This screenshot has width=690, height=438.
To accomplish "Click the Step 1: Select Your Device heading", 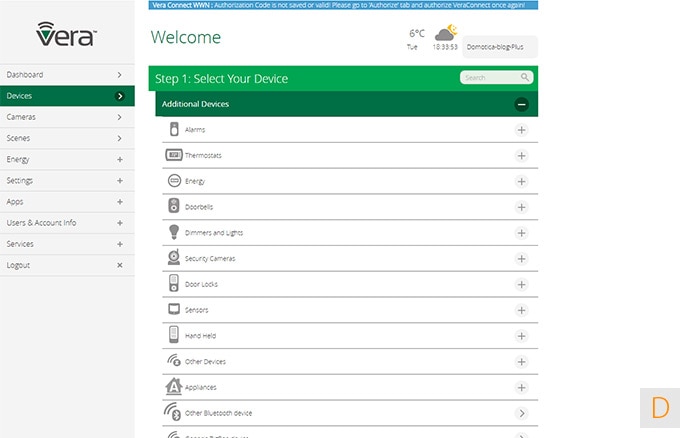I will point(221,78).
